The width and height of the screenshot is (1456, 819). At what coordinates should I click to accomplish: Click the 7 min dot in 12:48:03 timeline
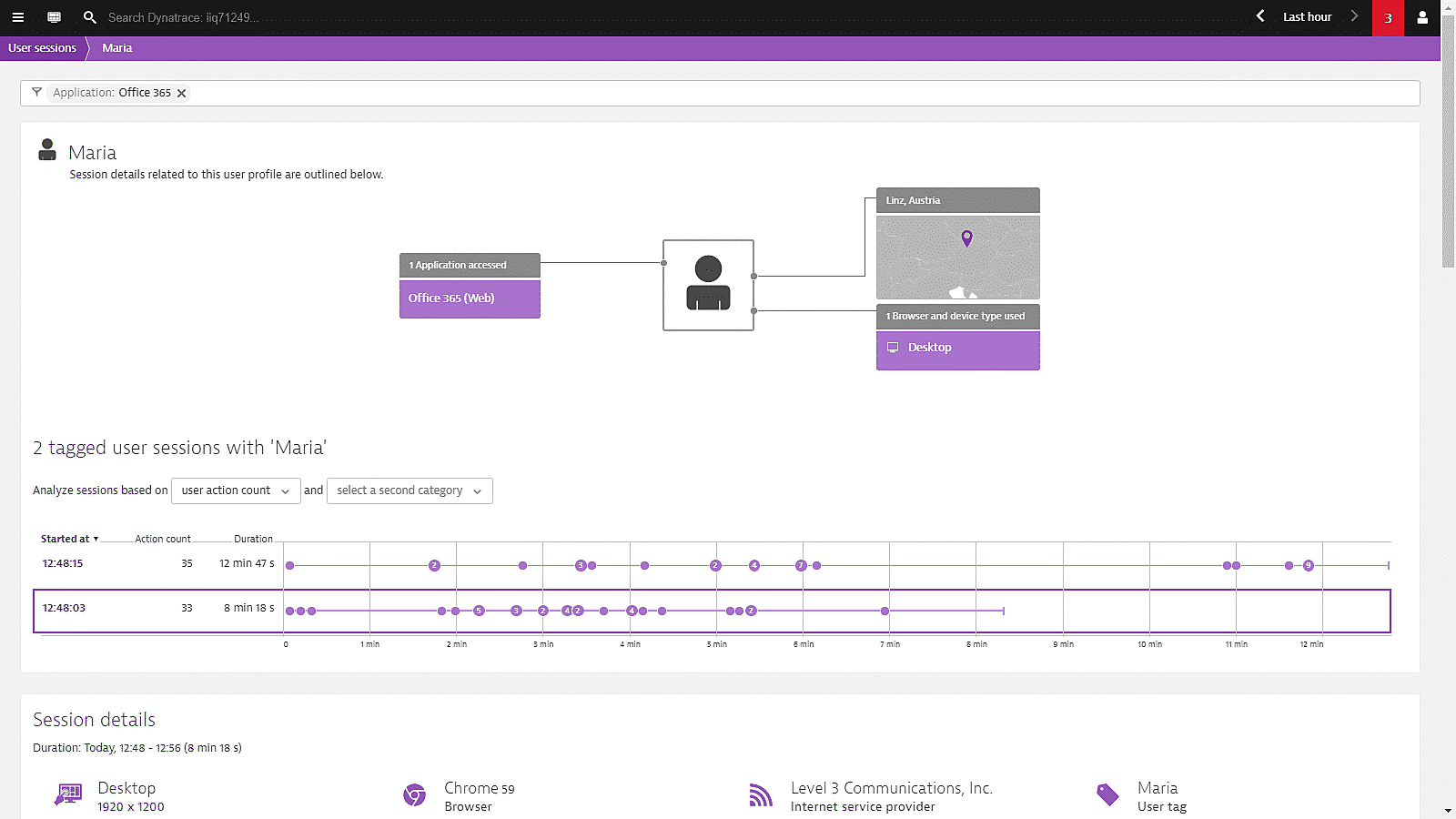[885, 611]
